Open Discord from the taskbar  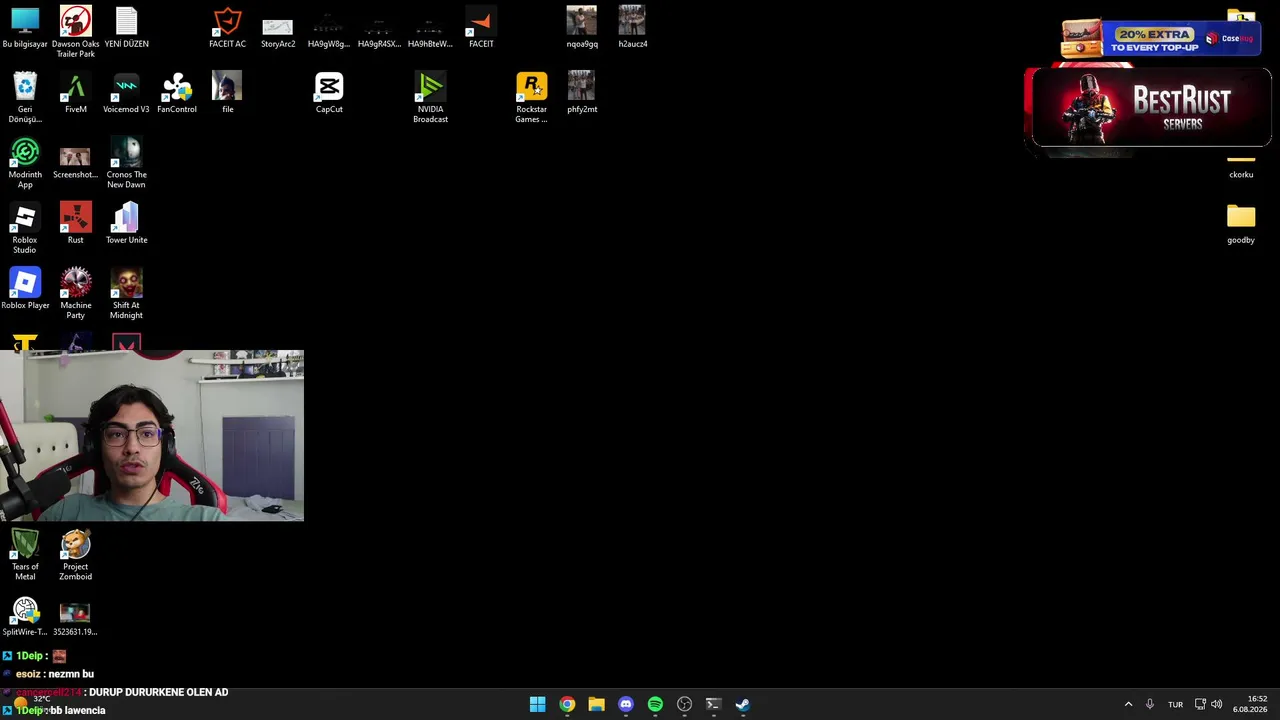[x=626, y=704]
